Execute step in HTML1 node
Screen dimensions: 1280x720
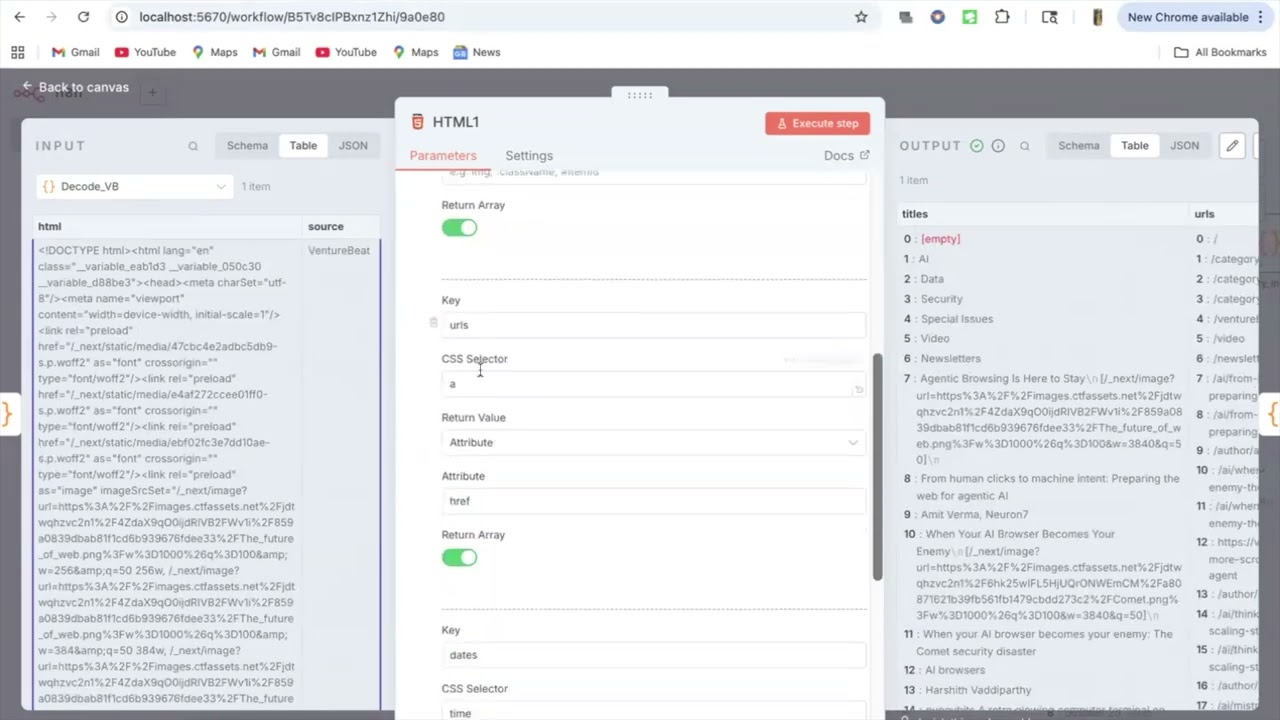(818, 123)
